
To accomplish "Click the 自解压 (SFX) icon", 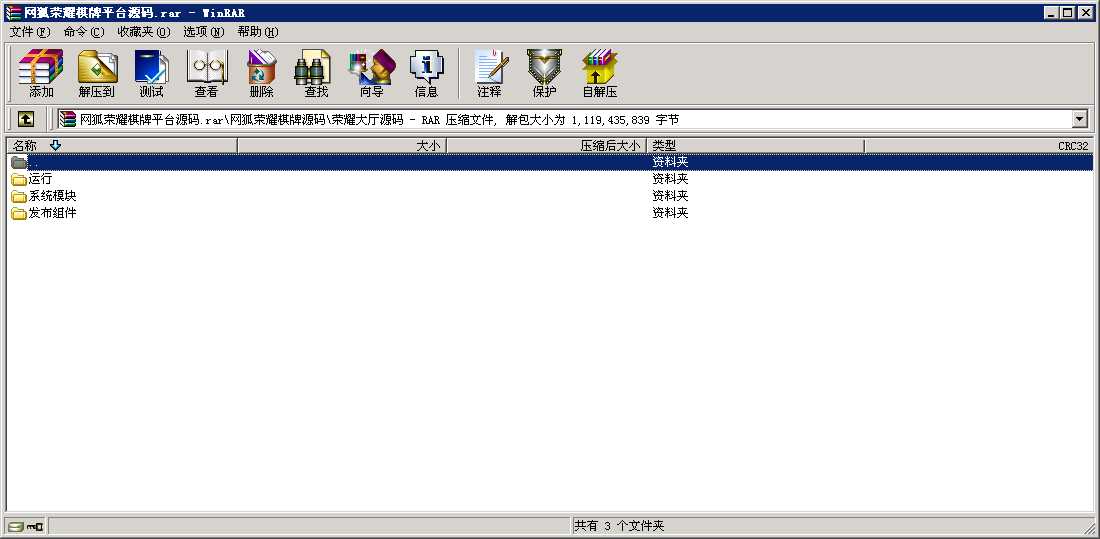I will [x=599, y=73].
